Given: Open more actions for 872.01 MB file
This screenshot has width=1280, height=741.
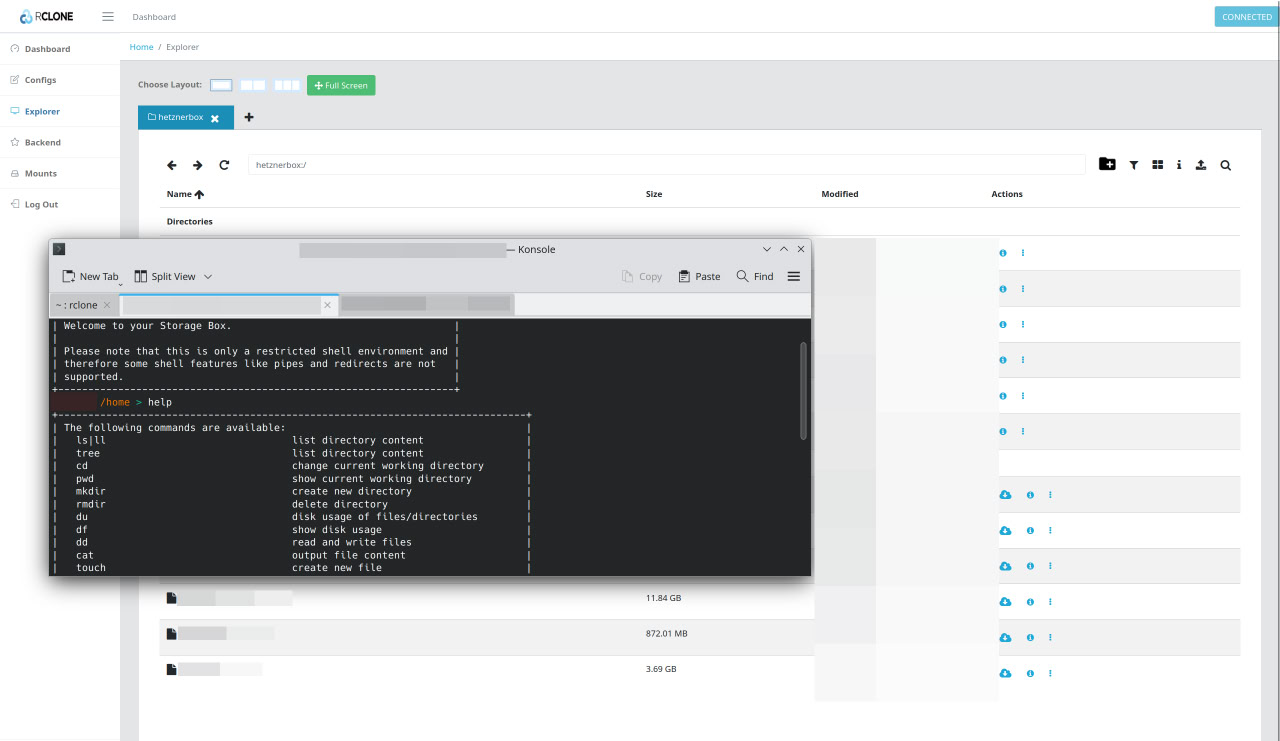Looking at the screenshot, I should click(x=1050, y=638).
